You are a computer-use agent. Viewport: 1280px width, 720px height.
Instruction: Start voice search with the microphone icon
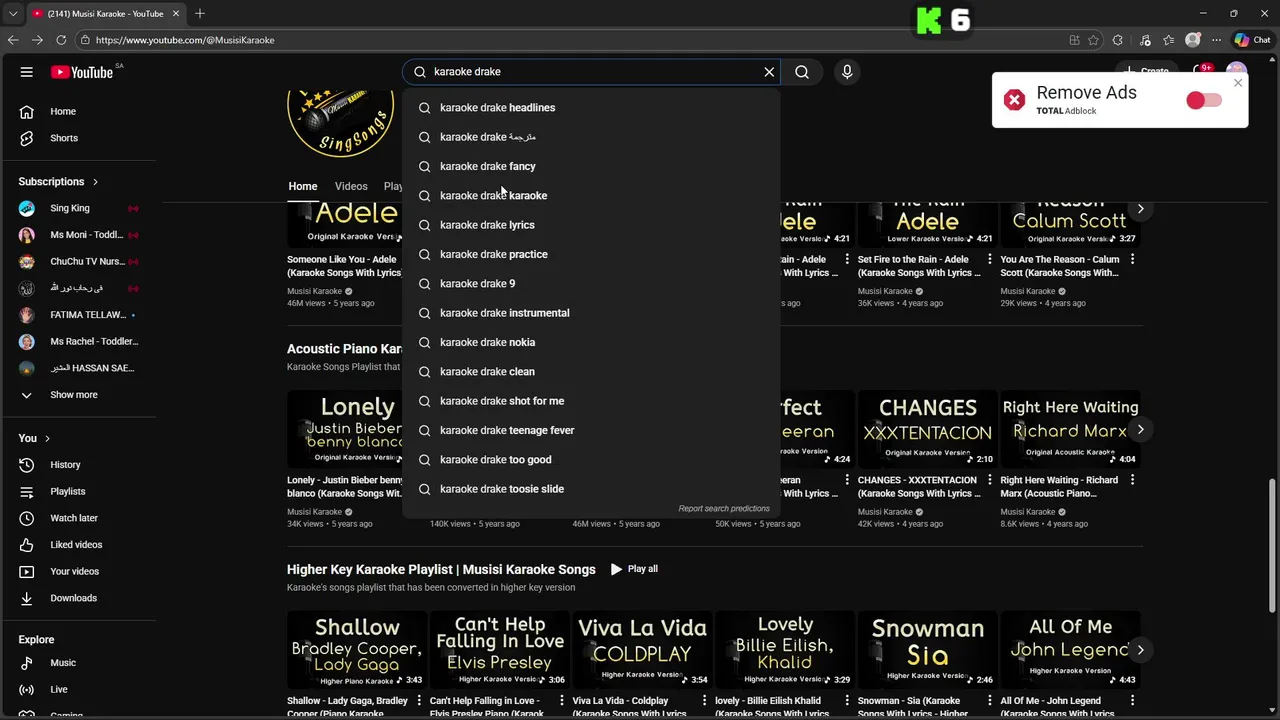point(847,72)
